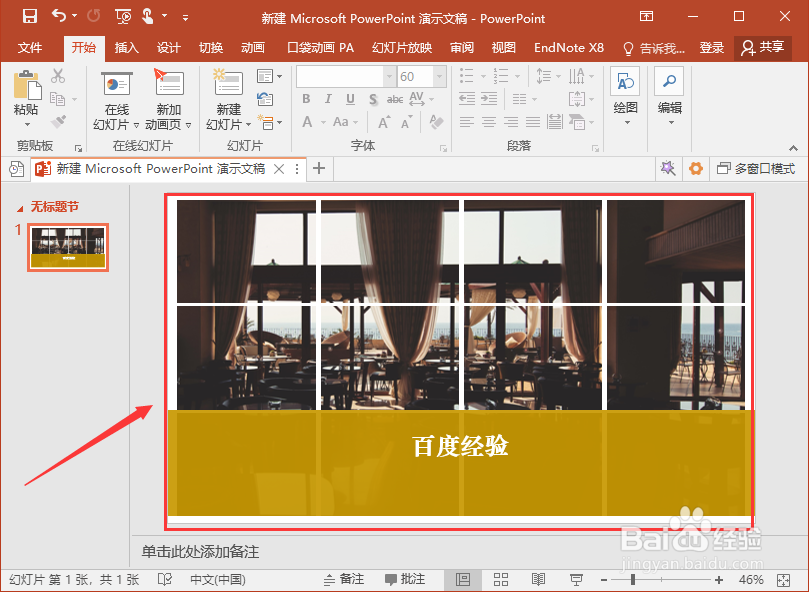Click the Clear formatting eraser icon
This screenshot has height=592, width=809.
[x=436, y=122]
